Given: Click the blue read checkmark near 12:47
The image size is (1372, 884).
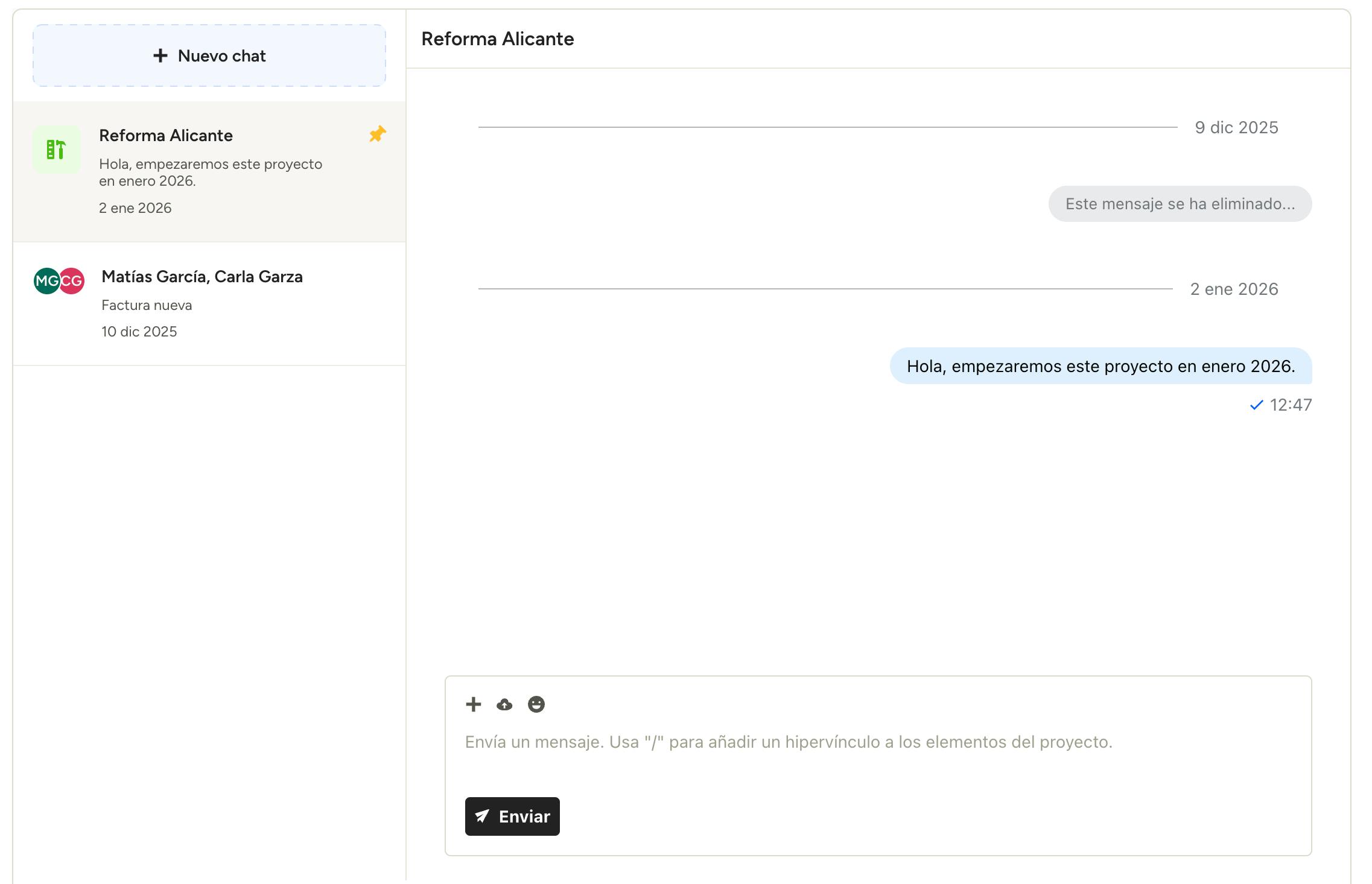Looking at the screenshot, I should 1256,405.
